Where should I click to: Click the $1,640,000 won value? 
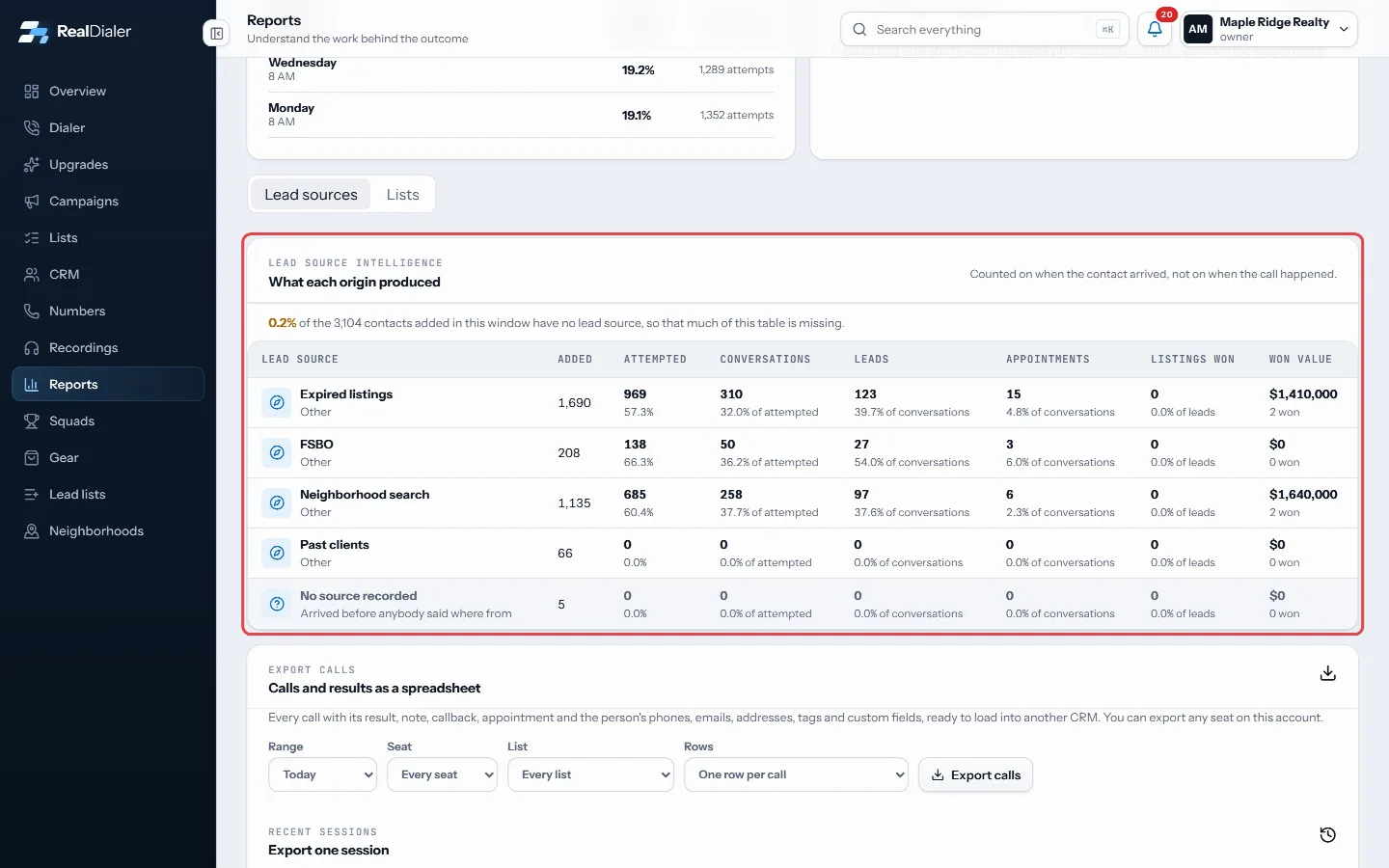[1303, 495]
